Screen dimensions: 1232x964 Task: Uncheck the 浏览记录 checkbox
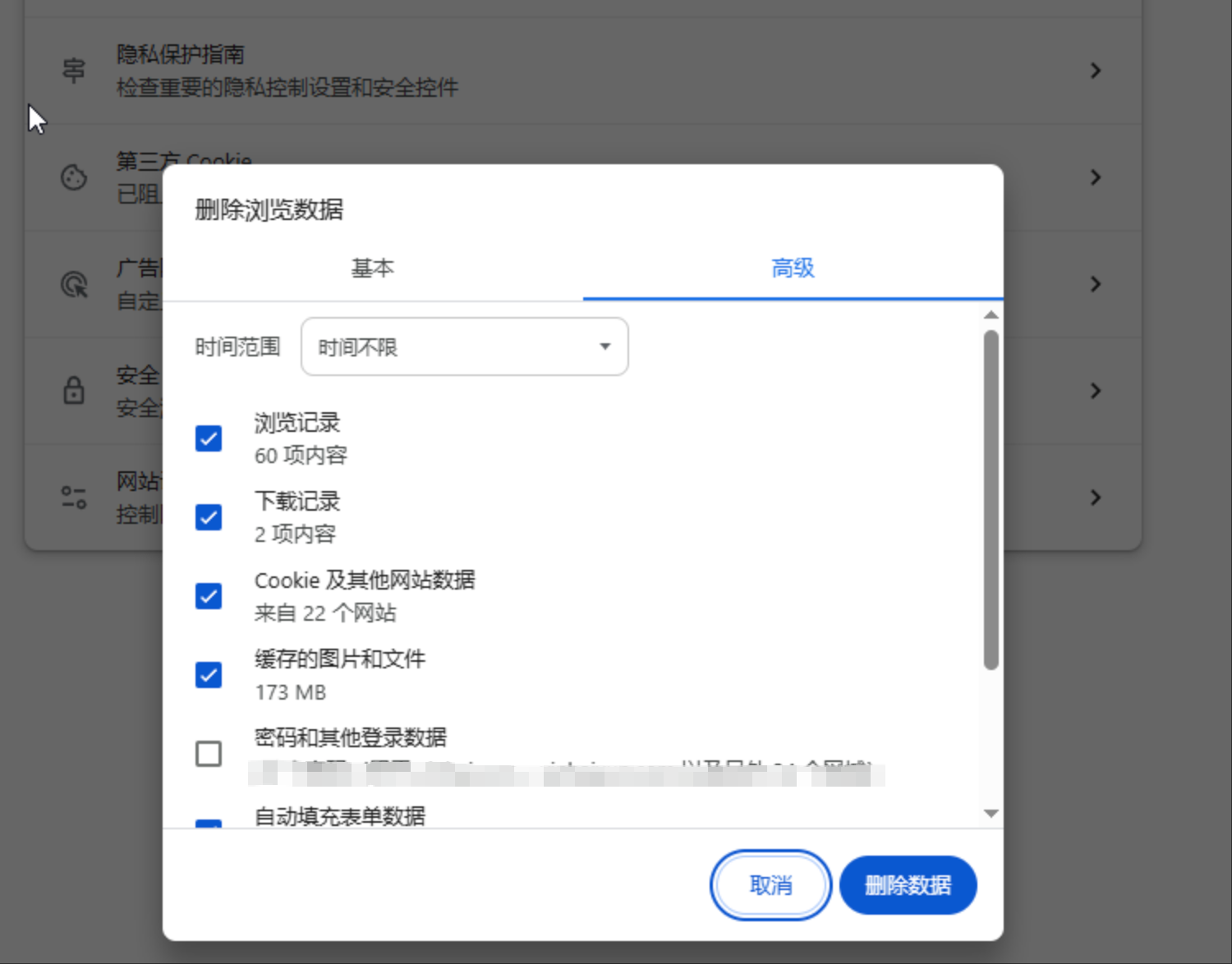(209, 438)
